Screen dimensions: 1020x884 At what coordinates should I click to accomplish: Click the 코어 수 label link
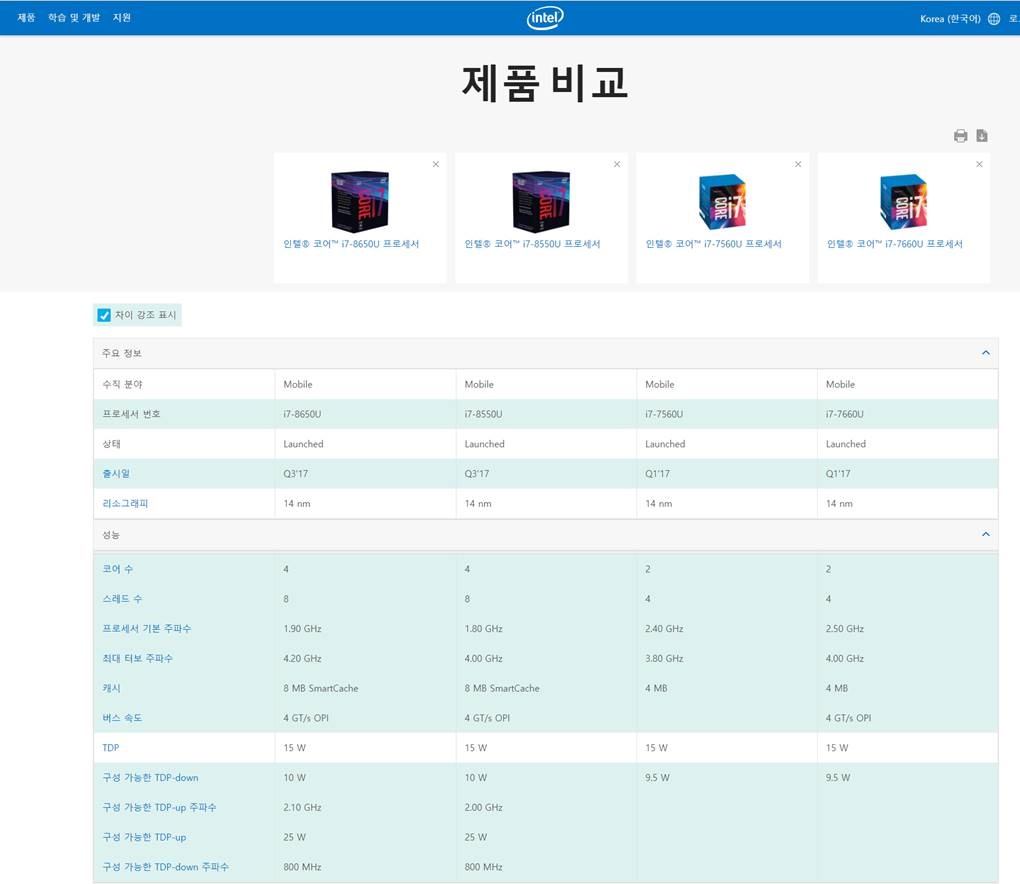tap(117, 569)
